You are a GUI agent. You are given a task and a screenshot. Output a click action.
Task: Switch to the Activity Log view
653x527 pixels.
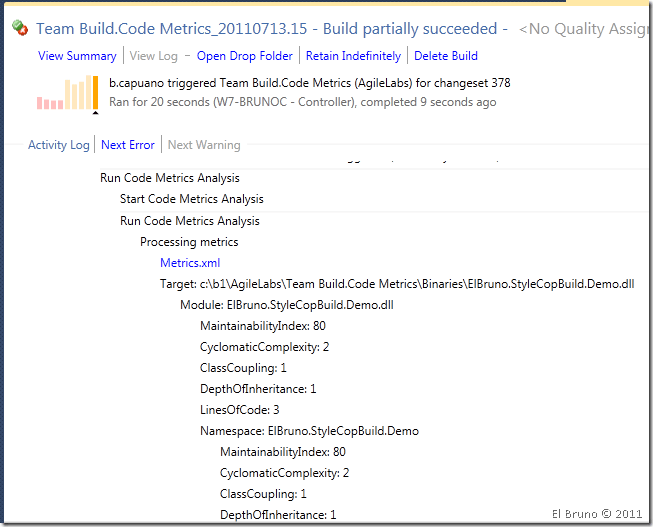(59, 145)
